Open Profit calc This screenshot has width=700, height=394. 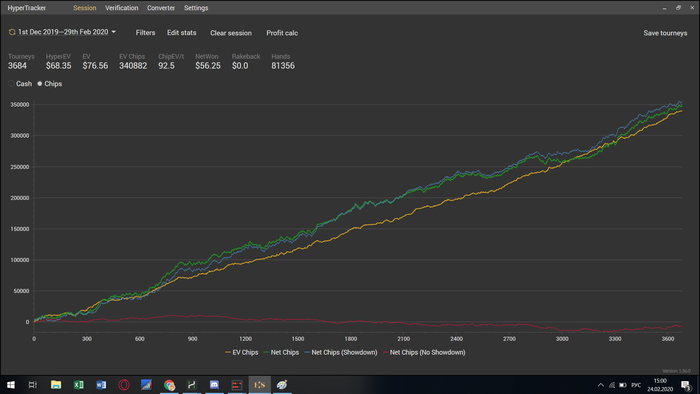tap(282, 33)
